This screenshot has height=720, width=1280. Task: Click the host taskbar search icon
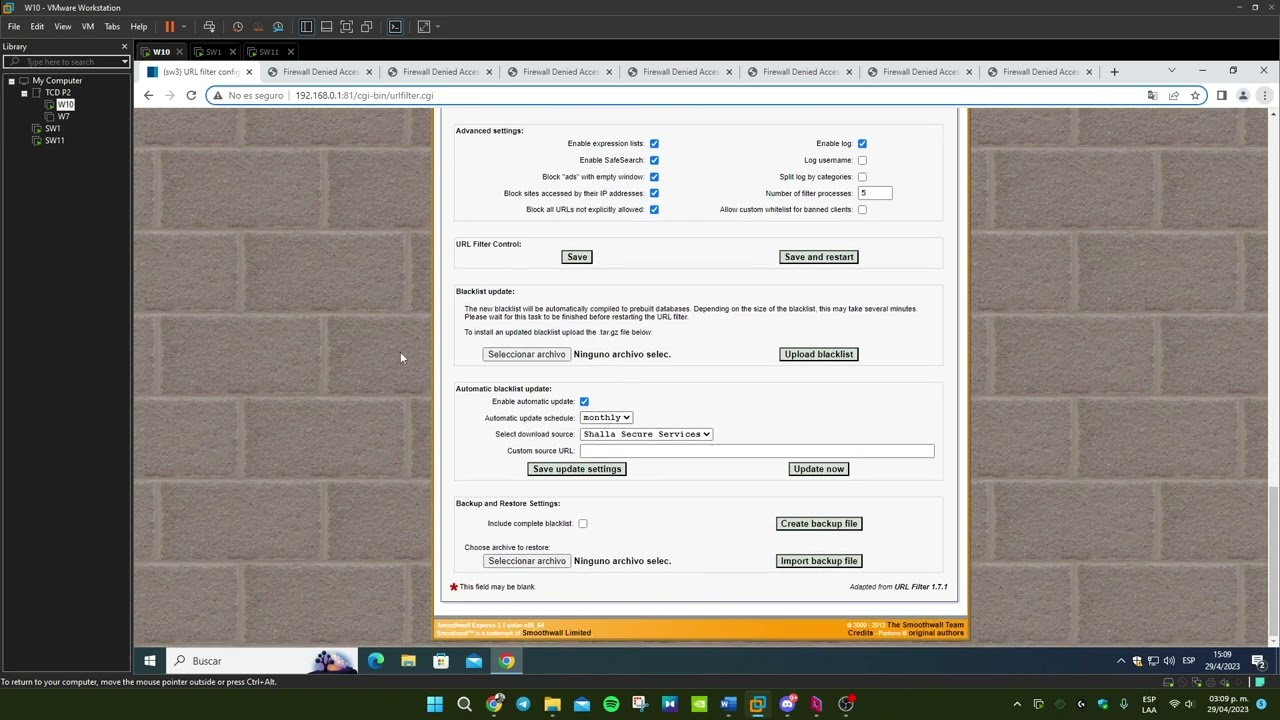click(x=464, y=704)
